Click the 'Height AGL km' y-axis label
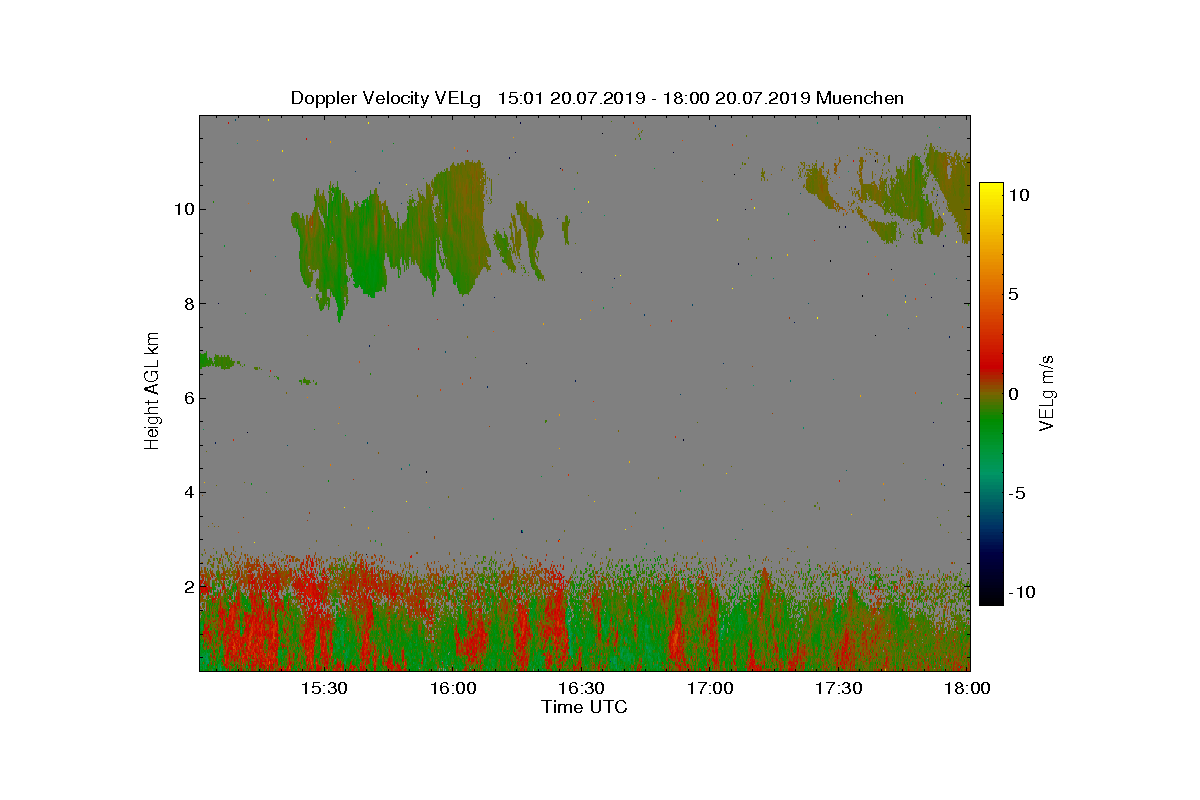 (x=152, y=390)
